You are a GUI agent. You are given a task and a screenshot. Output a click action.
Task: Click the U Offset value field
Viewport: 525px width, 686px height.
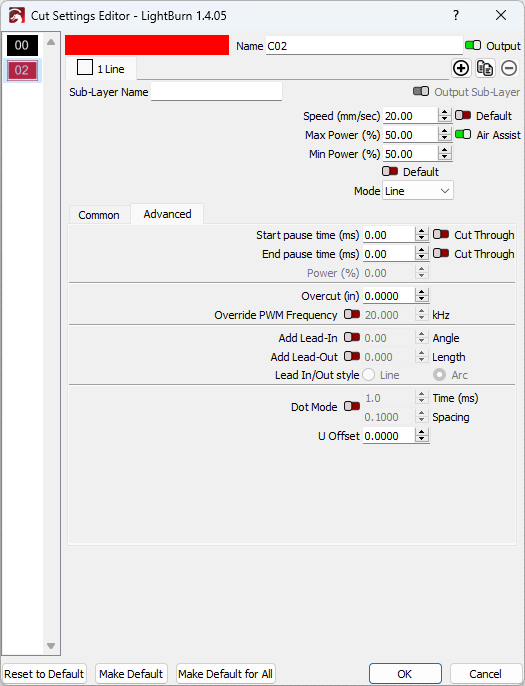(x=388, y=436)
